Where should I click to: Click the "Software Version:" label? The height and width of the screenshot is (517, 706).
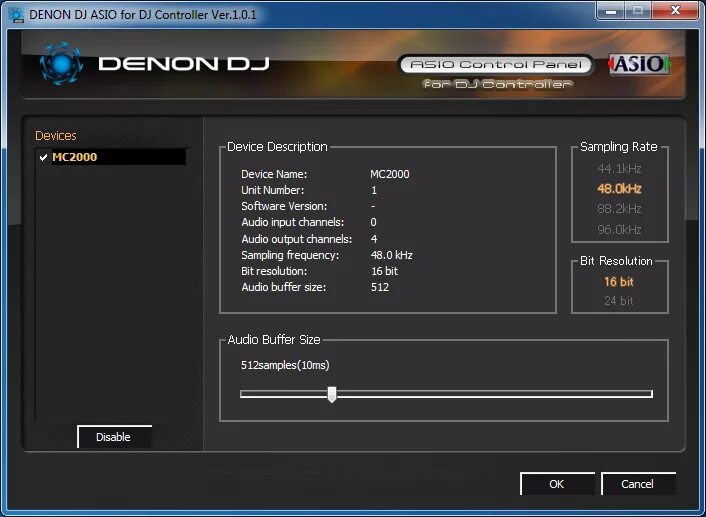[x=284, y=206]
